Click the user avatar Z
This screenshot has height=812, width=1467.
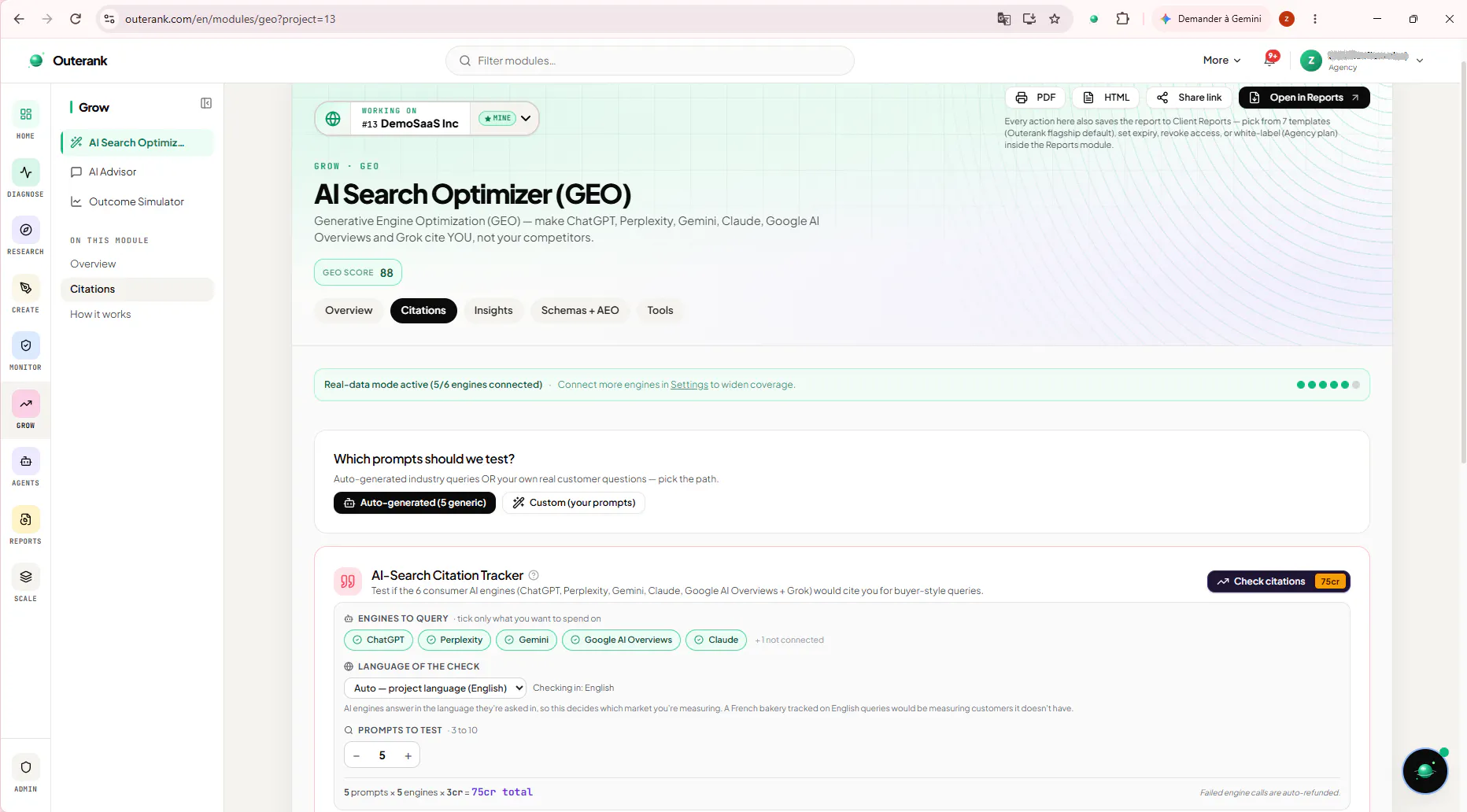coord(1311,61)
